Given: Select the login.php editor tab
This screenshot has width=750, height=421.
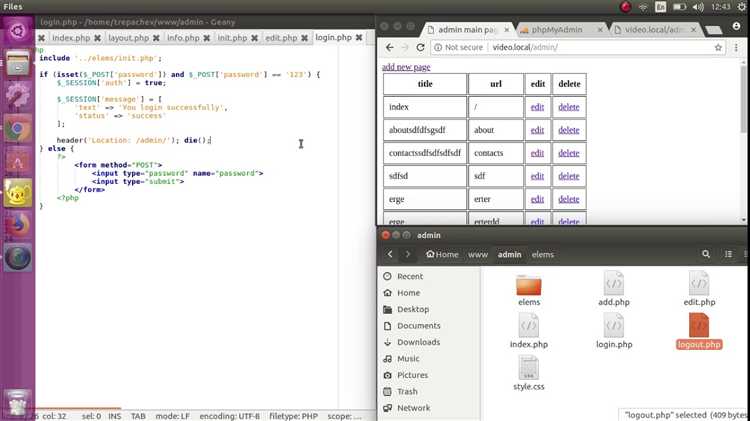Looking at the screenshot, I should click(x=333, y=37).
